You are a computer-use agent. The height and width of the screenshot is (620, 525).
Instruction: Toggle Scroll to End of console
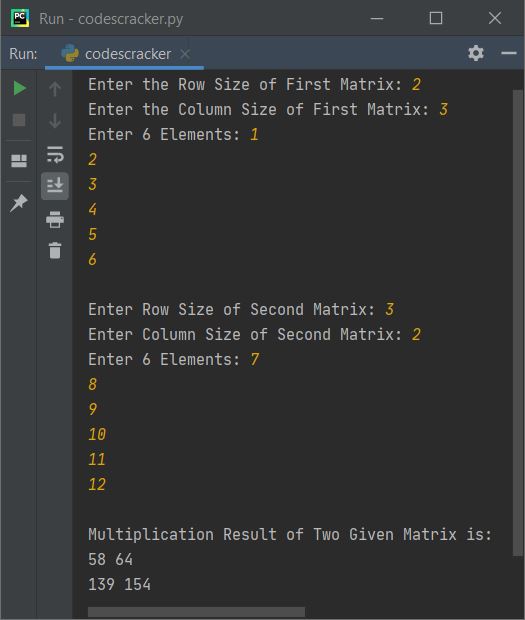click(x=55, y=185)
